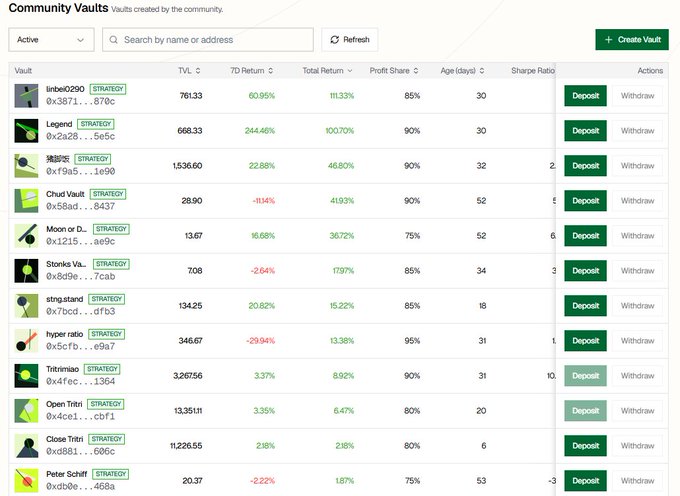
Task: Click the Refresh button
Action: click(350, 40)
